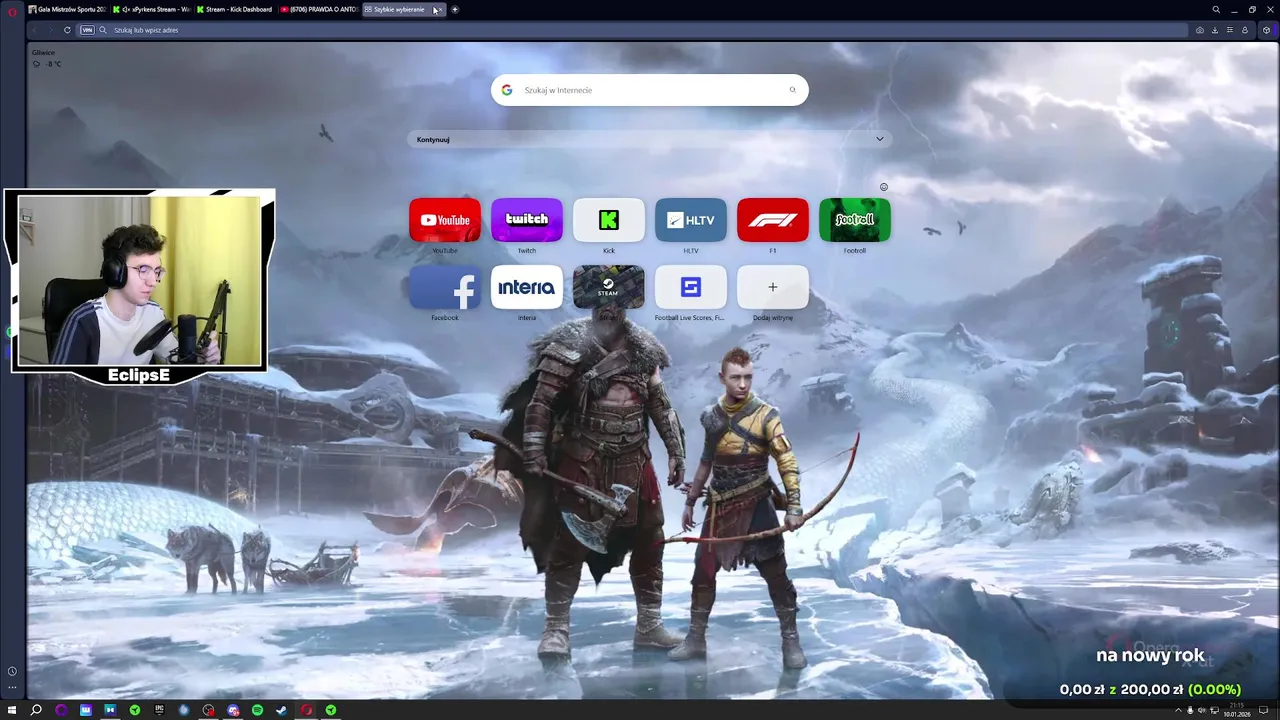Open the Facebook speed dial tile
This screenshot has width=1280, height=720.
[445, 287]
